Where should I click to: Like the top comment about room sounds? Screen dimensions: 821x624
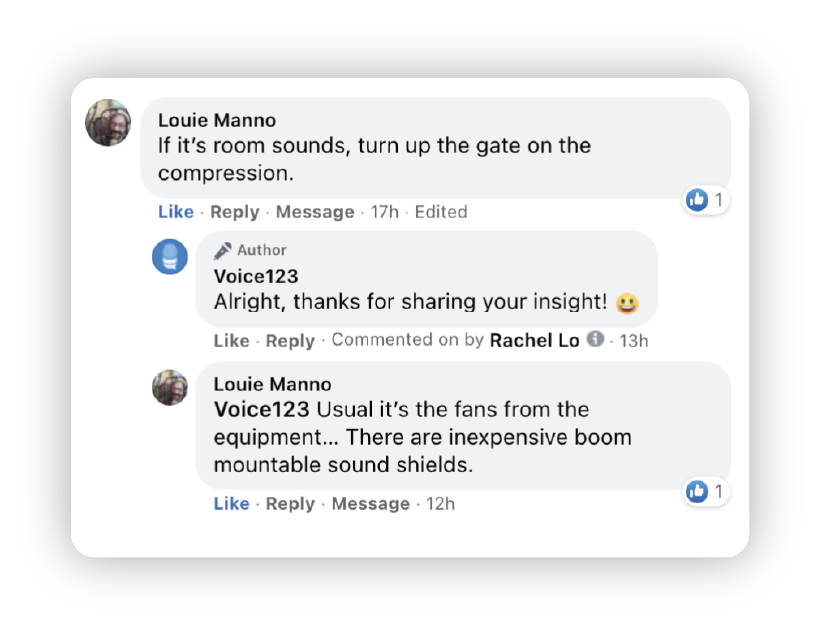point(176,212)
